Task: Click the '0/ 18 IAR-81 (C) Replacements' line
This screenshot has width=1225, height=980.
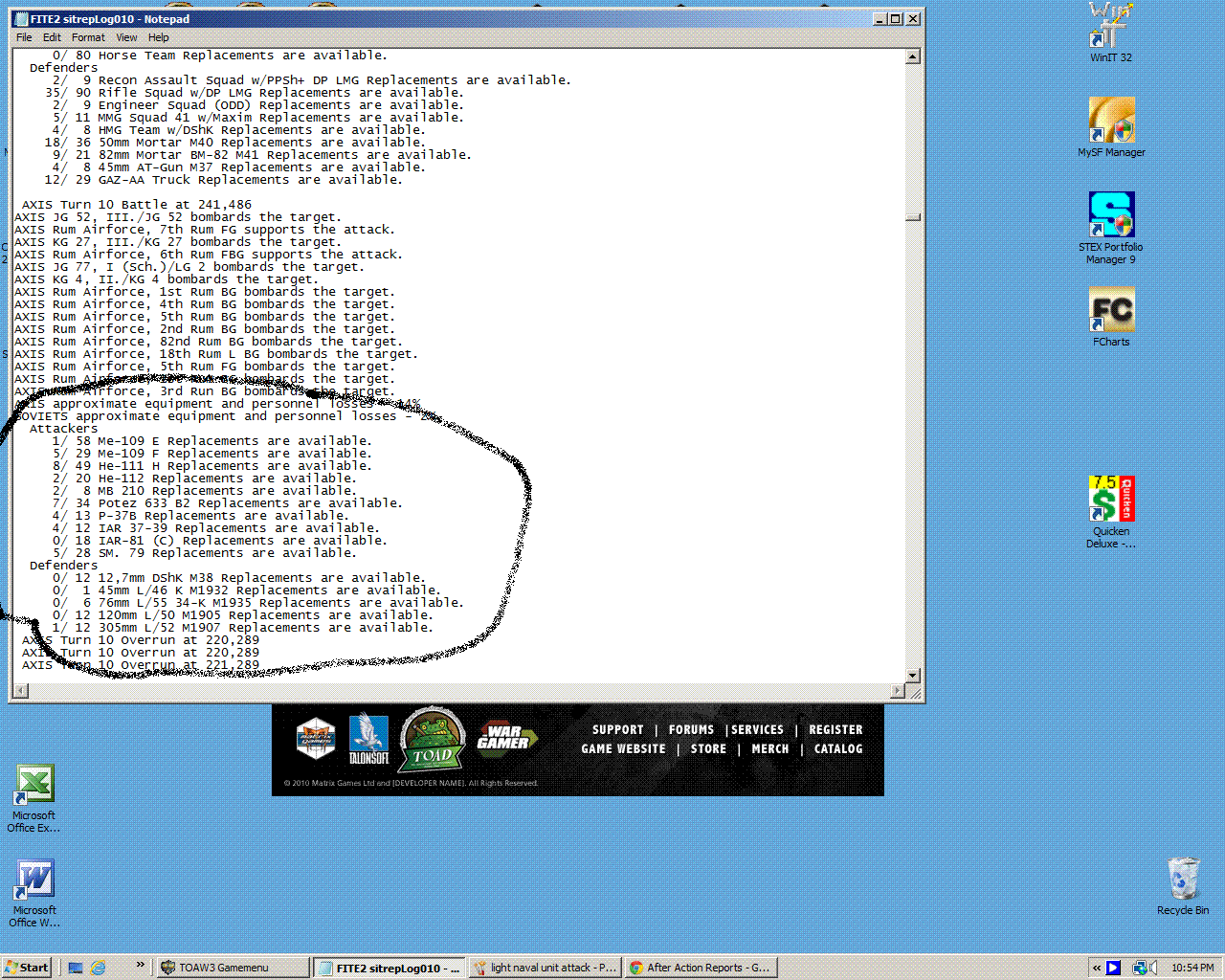Action: pos(220,541)
